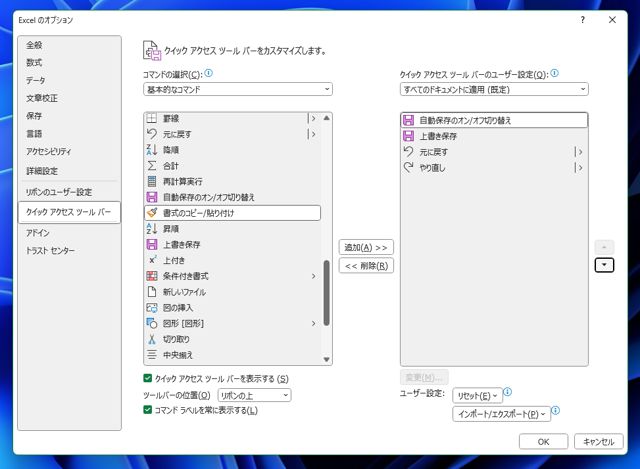The image size is (640, 469).
Task: Select the Format Painter (書式のコピー/貼り付け) icon
Action: [x=152, y=213]
